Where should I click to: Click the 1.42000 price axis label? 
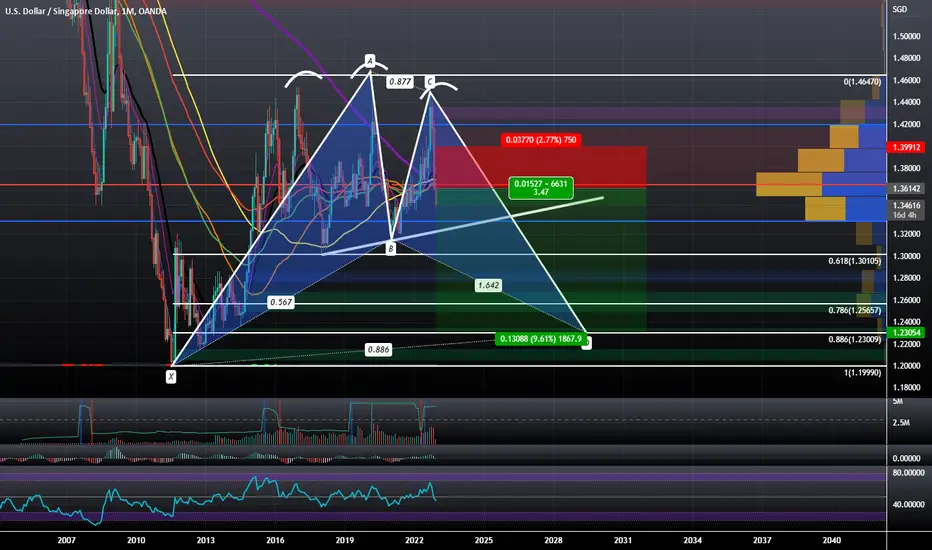[906, 124]
